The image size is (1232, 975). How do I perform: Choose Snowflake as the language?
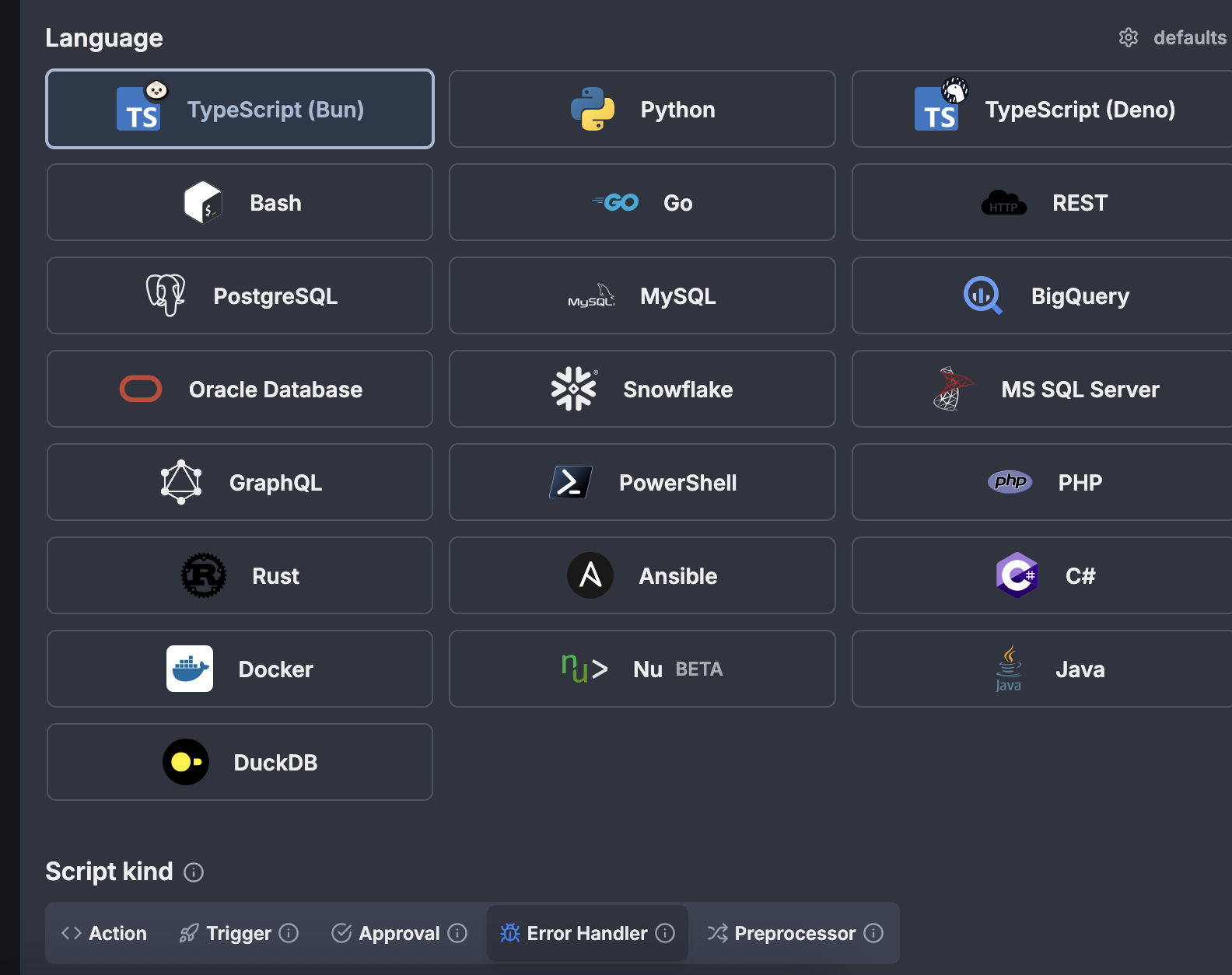(x=642, y=389)
